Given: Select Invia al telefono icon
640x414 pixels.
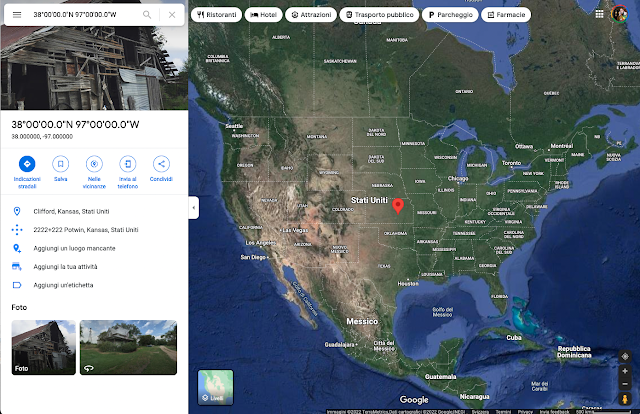Looking at the screenshot, I should click(128, 164).
